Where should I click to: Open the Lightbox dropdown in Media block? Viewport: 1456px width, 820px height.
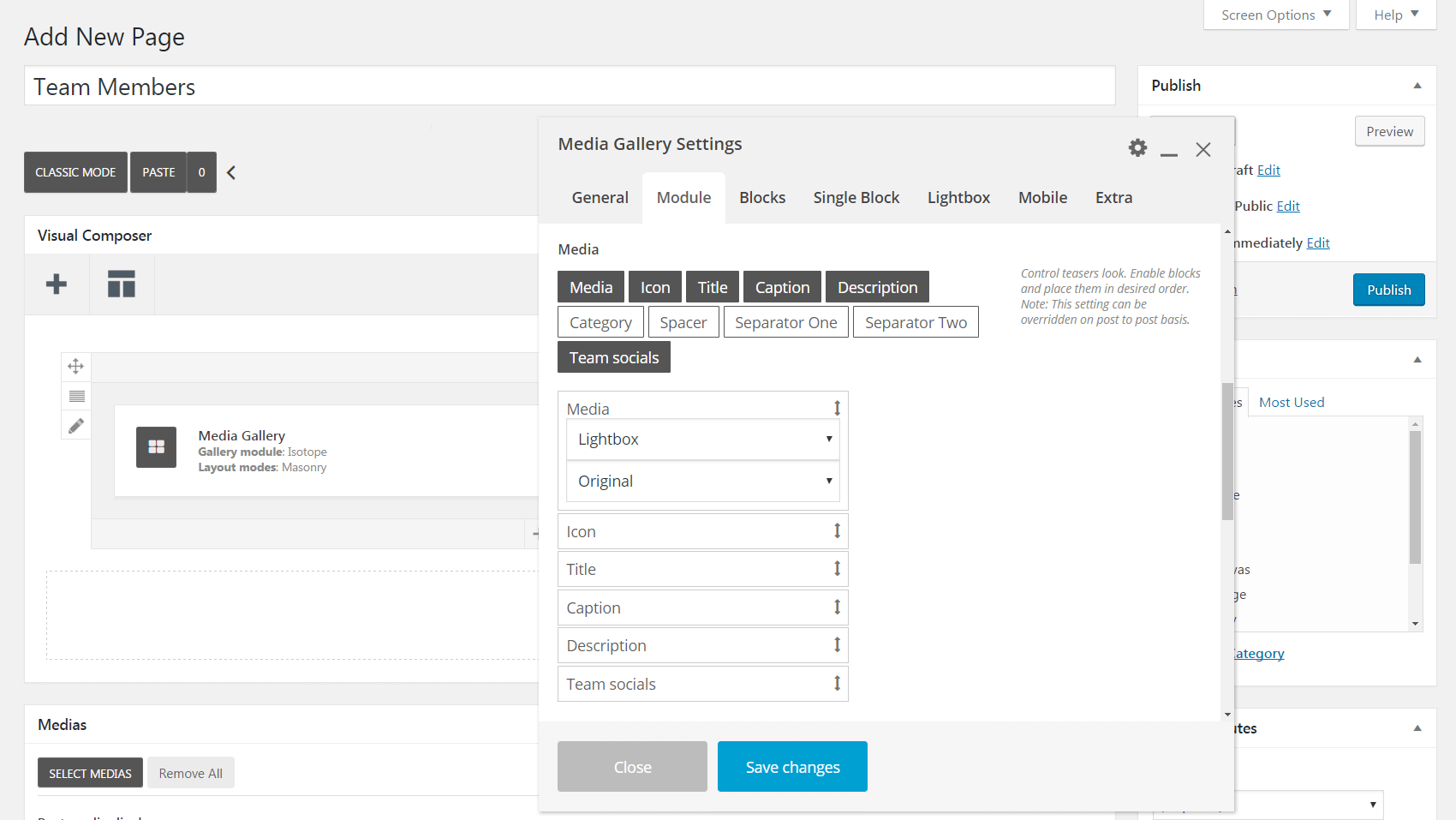click(x=703, y=439)
